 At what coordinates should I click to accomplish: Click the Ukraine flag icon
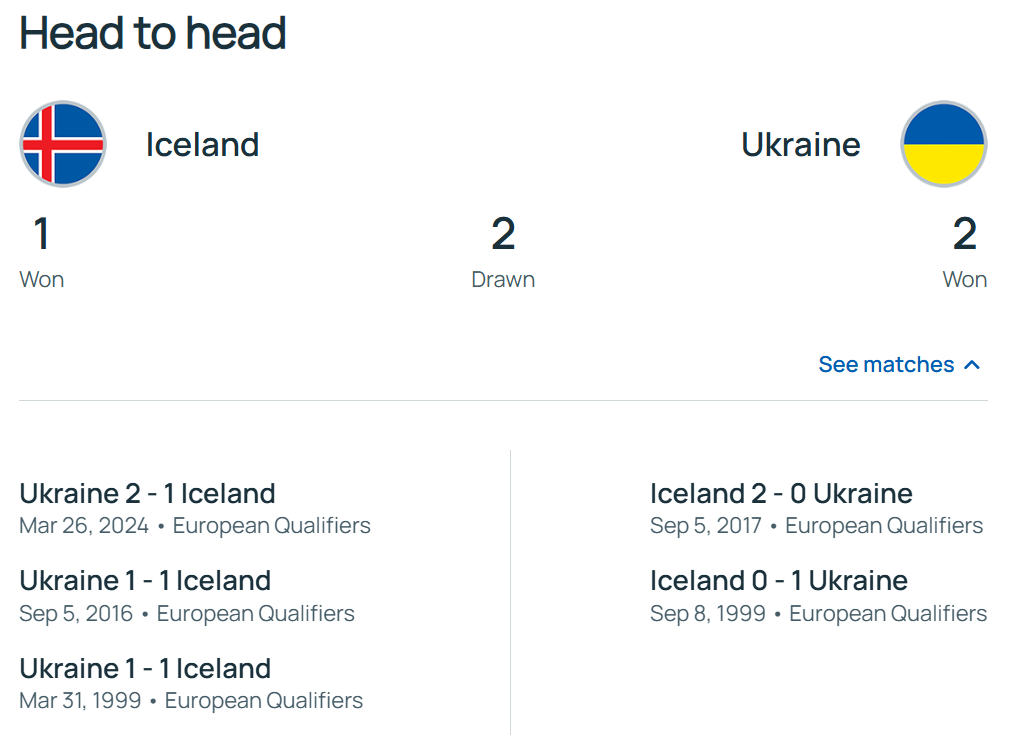click(943, 144)
